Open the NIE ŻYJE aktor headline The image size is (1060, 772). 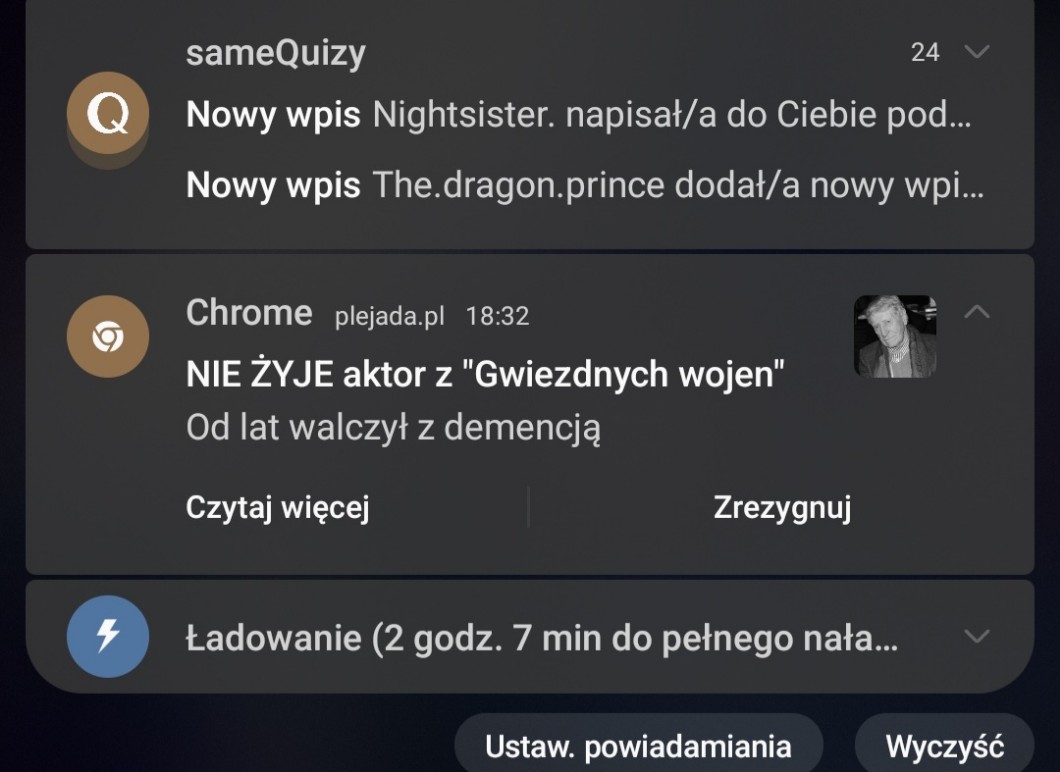tap(485, 374)
